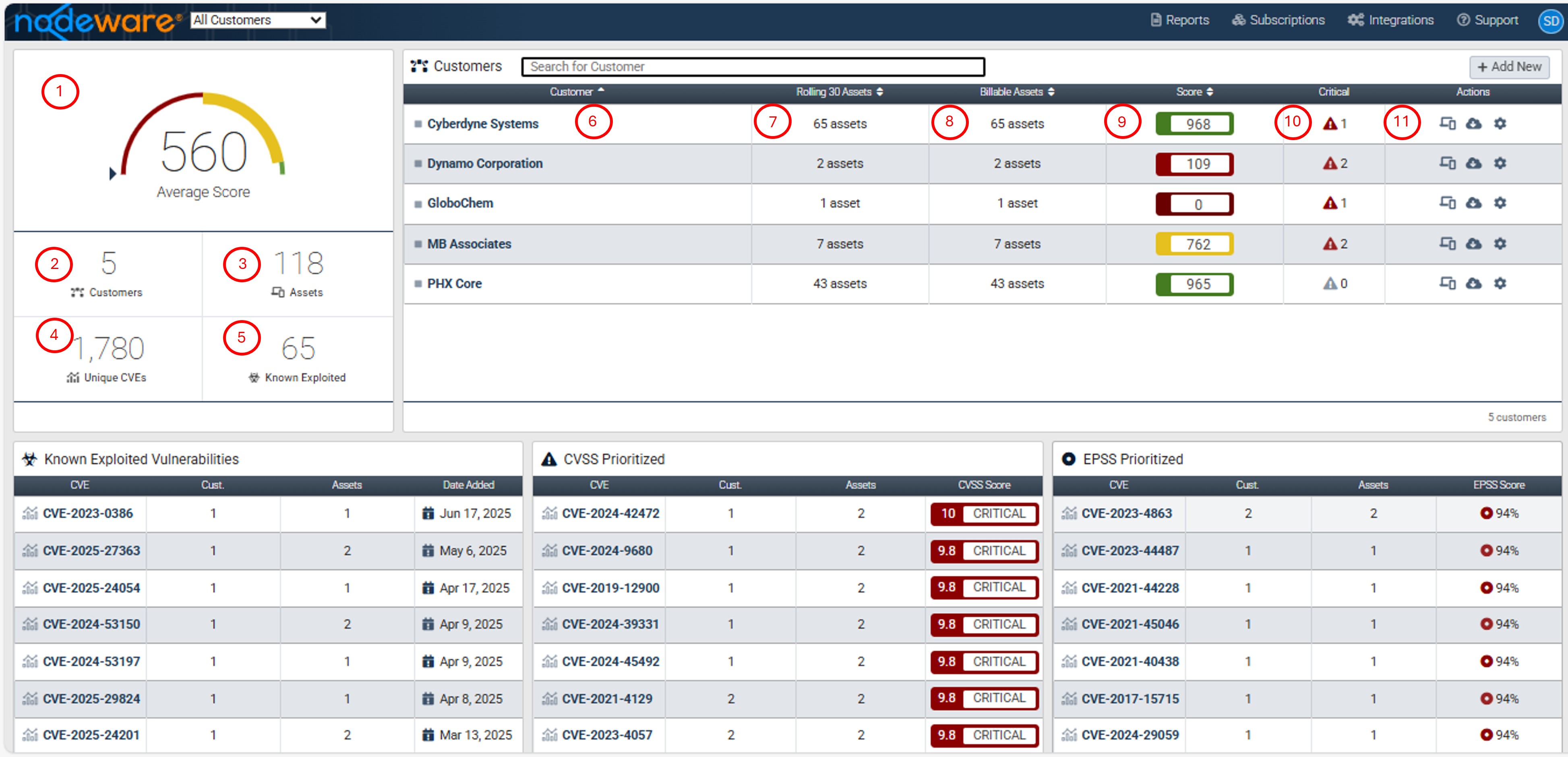Click calendar icon next to Jun 17, 2025
Viewport: 1568px width, 757px height.
[x=428, y=513]
